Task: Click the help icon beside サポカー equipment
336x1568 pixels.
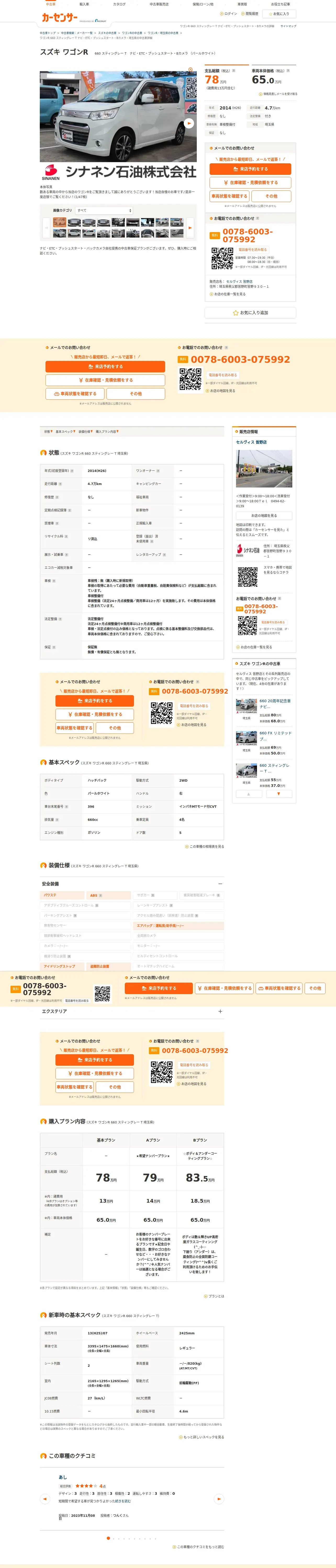Action: pyautogui.click(x=153, y=895)
